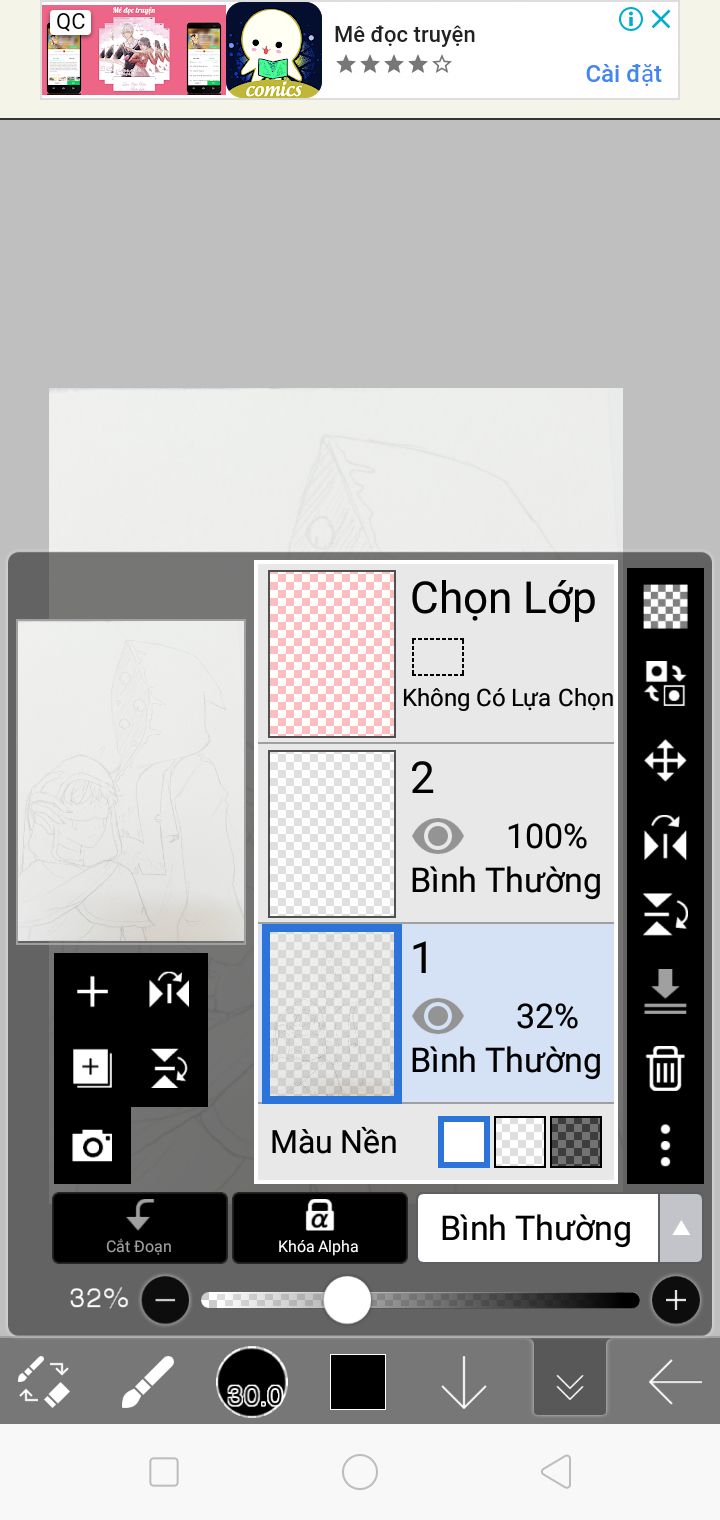Hide layer 2 using eye icon
Viewport: 720px width, 1520px height.
point(437,836)
